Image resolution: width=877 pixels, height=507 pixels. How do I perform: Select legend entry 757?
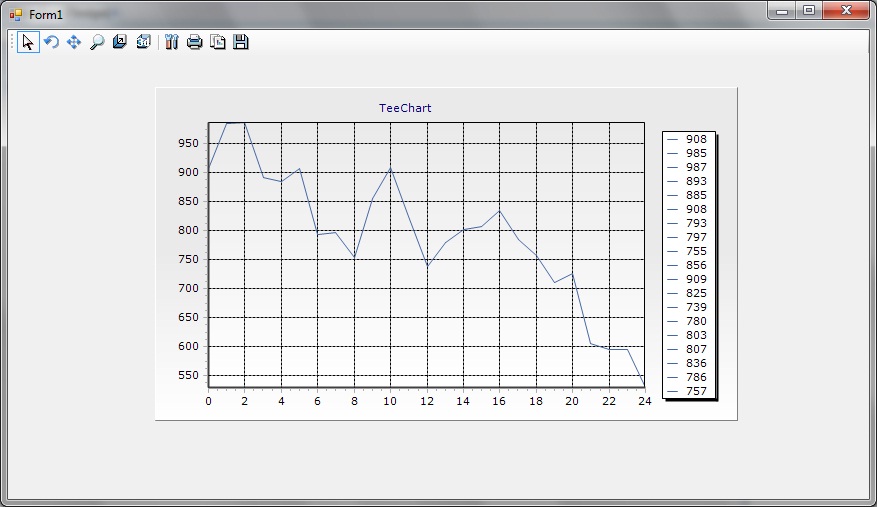(x=696, y=391)
